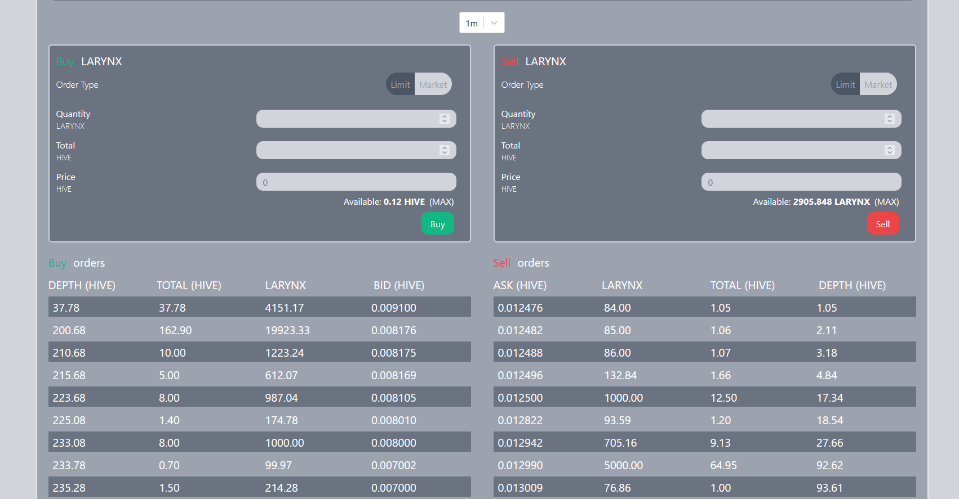Select sell order with ask 0.012822

coord(705,420)
